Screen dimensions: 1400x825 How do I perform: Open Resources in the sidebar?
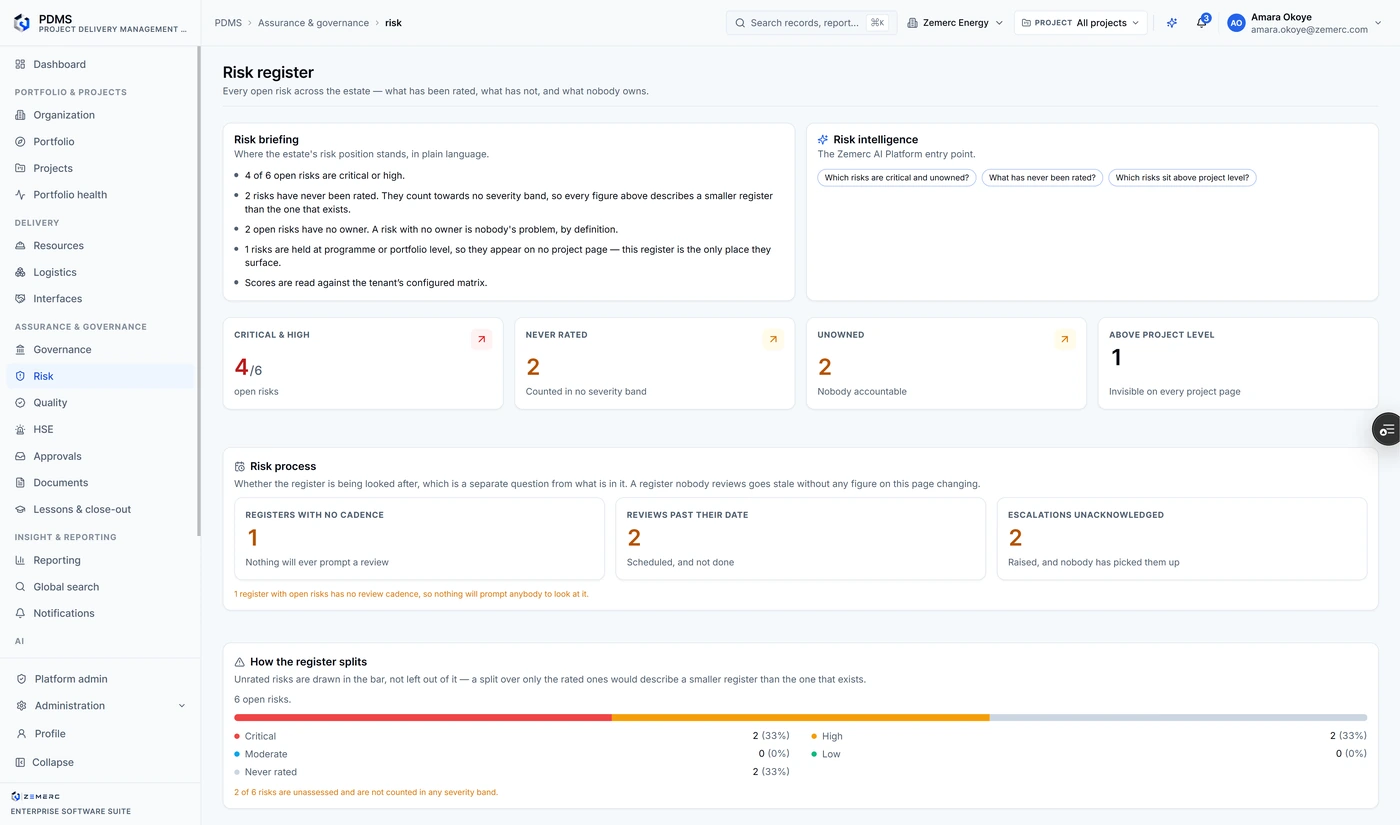click(101, 245)
